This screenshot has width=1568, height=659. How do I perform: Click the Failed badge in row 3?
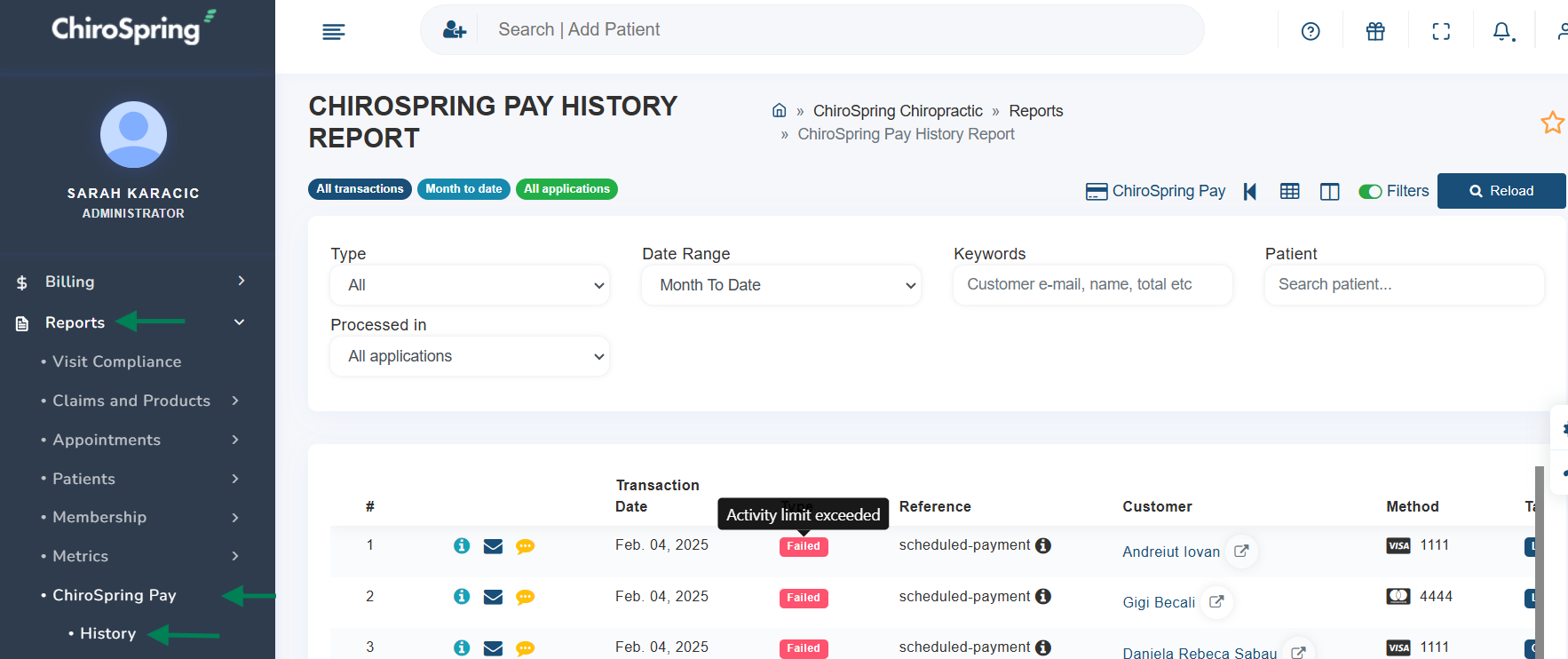pos(804,648)
